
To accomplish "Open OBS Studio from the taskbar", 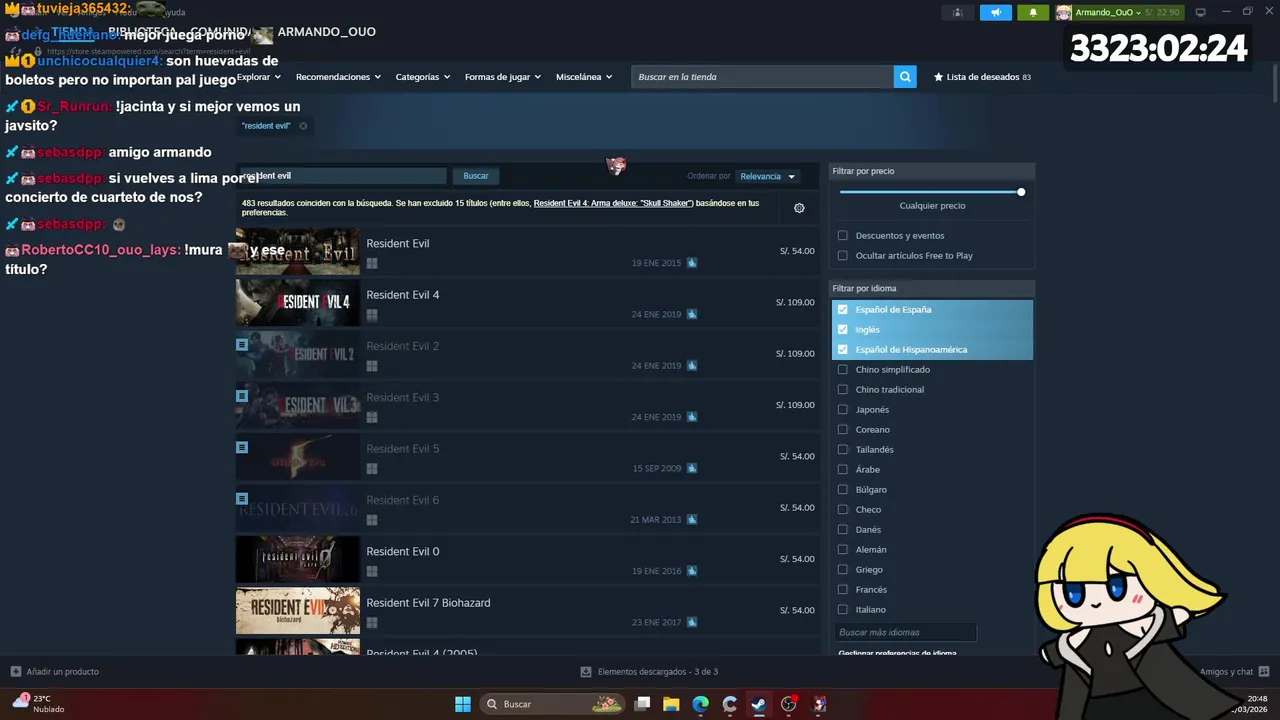I will pyautogui.click(x=788, y=704).
